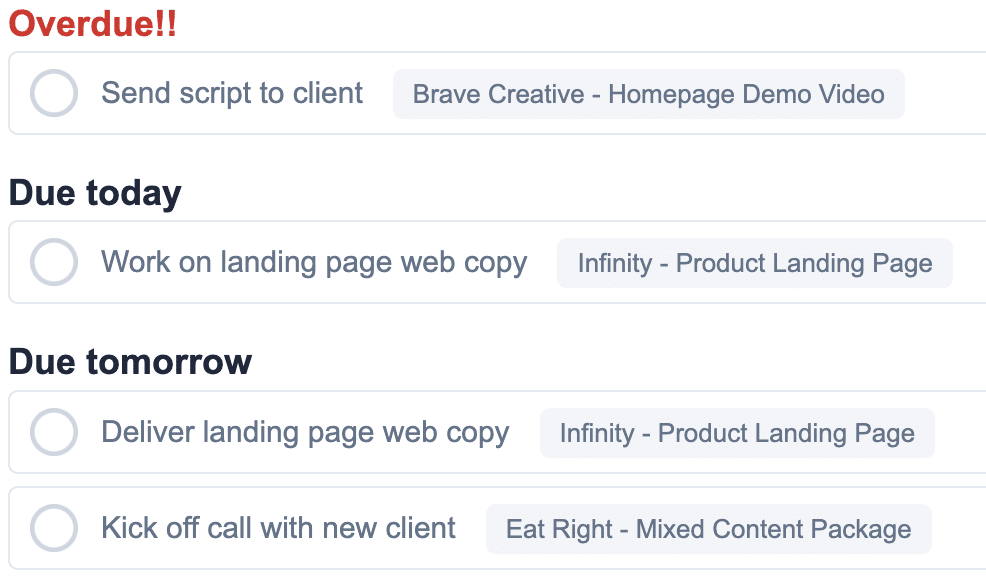Click the 'Due tomorrow' section heading
Screen dimensions: 986x580
click(x=130, y=362)
